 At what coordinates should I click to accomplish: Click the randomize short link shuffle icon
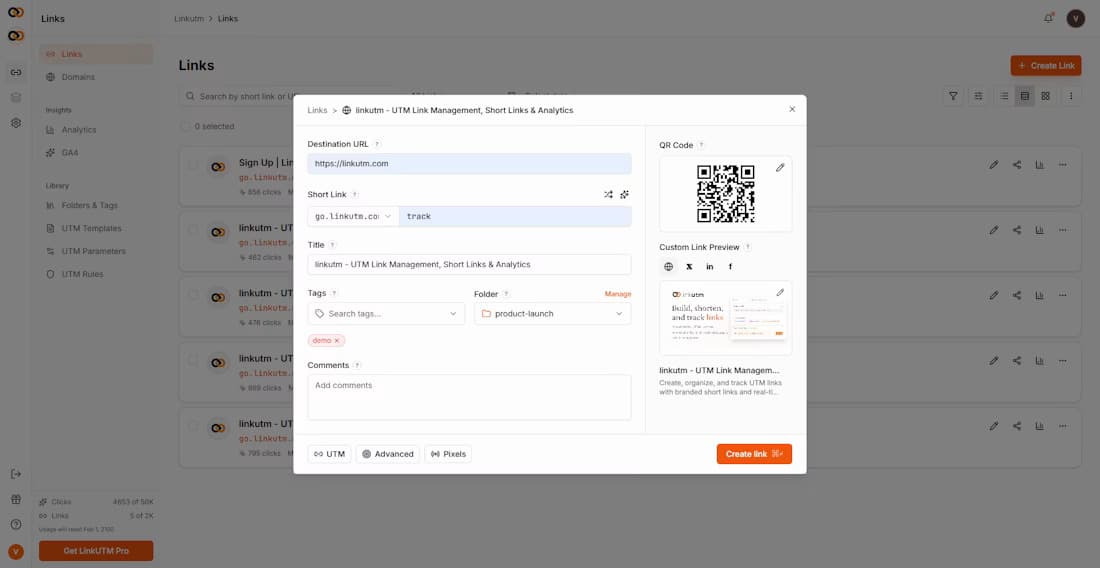(x=608, y=194)
